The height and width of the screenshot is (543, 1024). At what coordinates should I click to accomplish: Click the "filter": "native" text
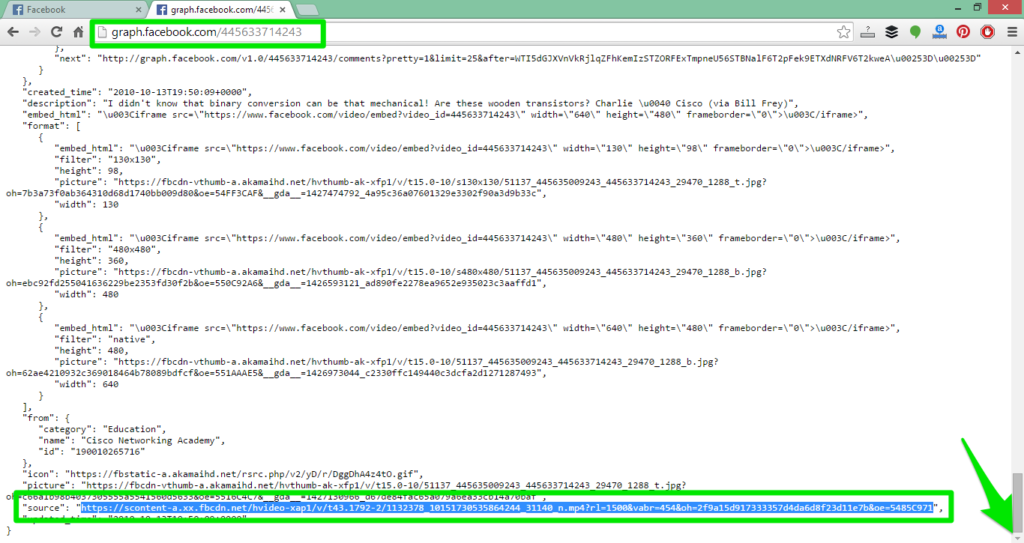tap(105, 339)
